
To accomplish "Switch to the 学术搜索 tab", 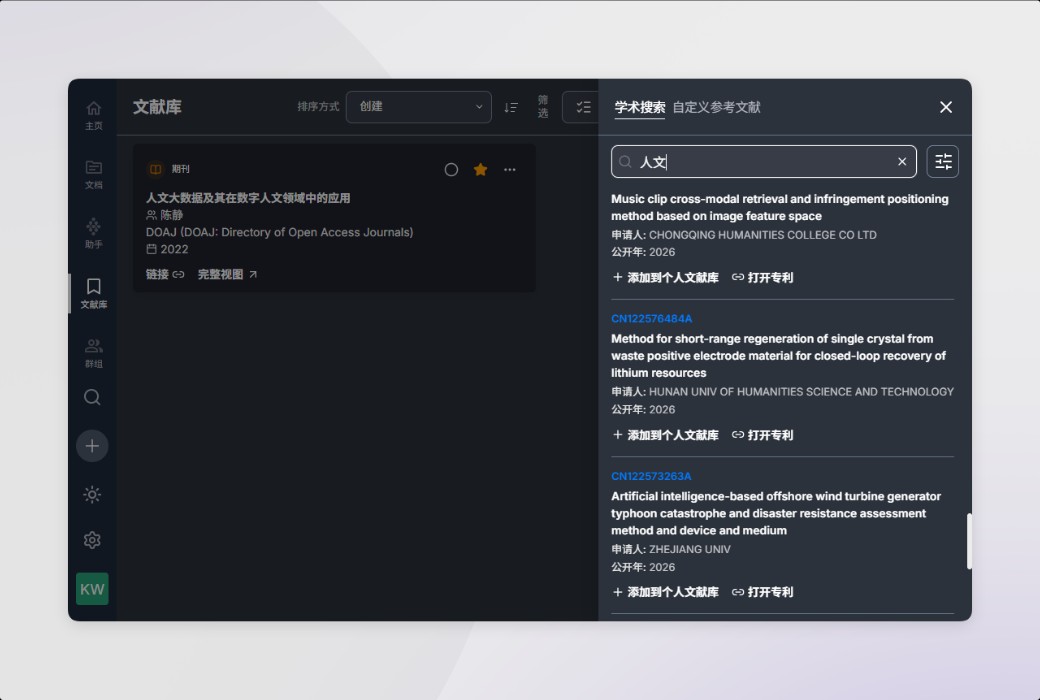I will pos(639,107).
